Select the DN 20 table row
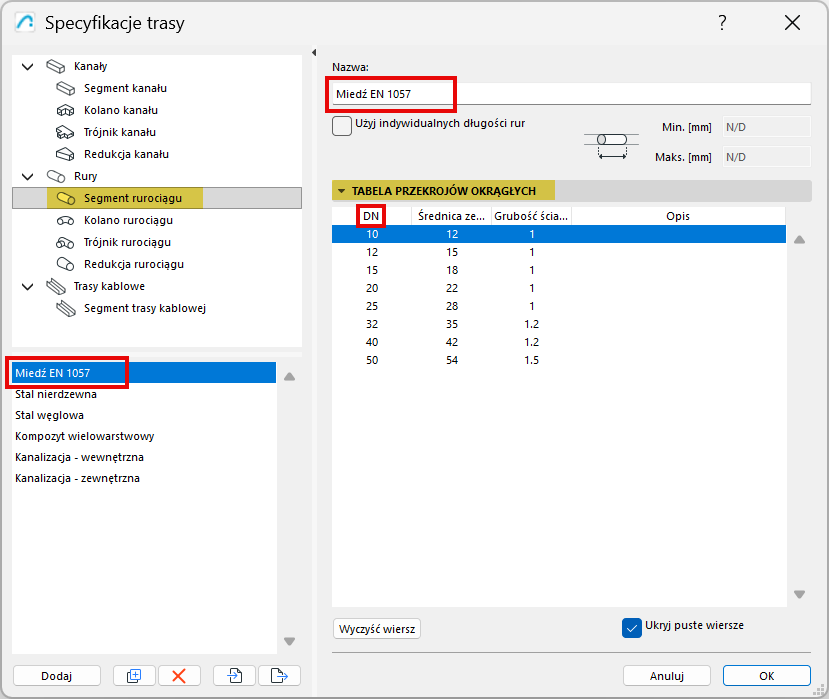Screen dimensions: 829x699 tap(559, 288)
